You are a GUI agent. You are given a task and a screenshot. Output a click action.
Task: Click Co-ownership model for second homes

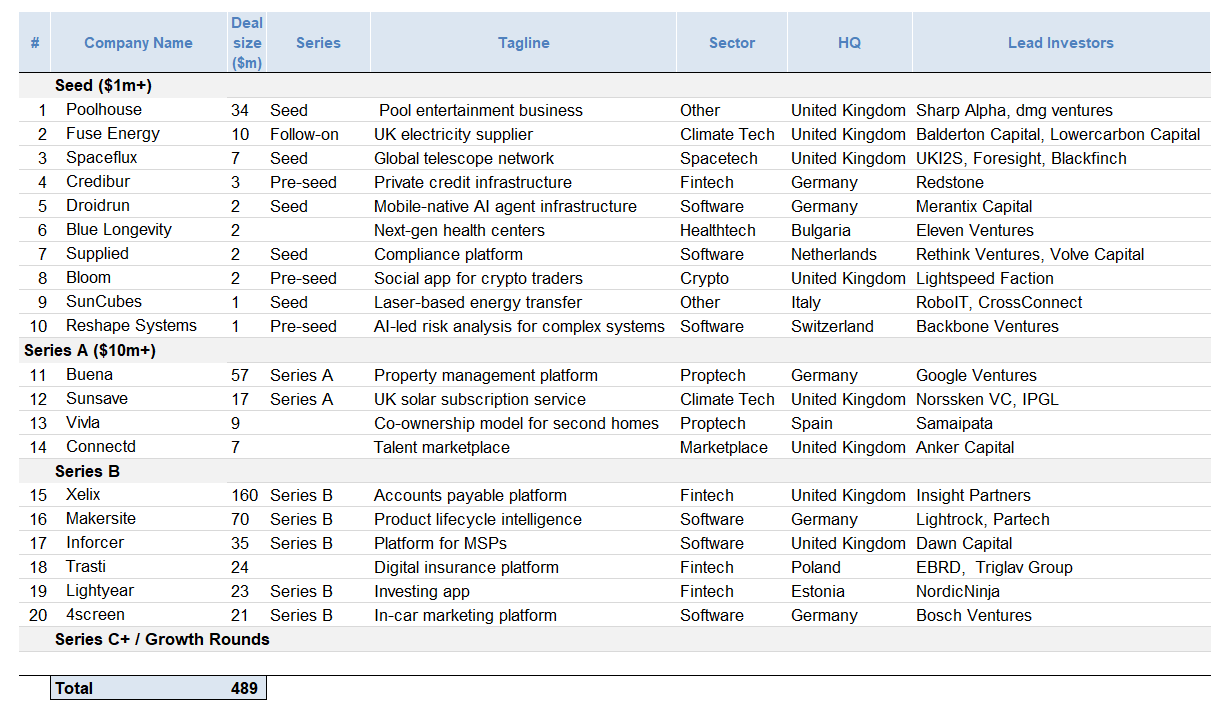click(x=516, y=423)
